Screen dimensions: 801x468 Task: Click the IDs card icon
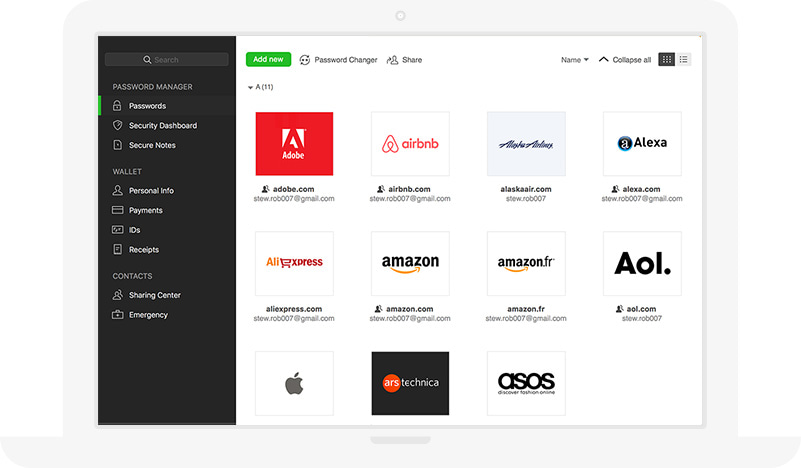point(117,230)
